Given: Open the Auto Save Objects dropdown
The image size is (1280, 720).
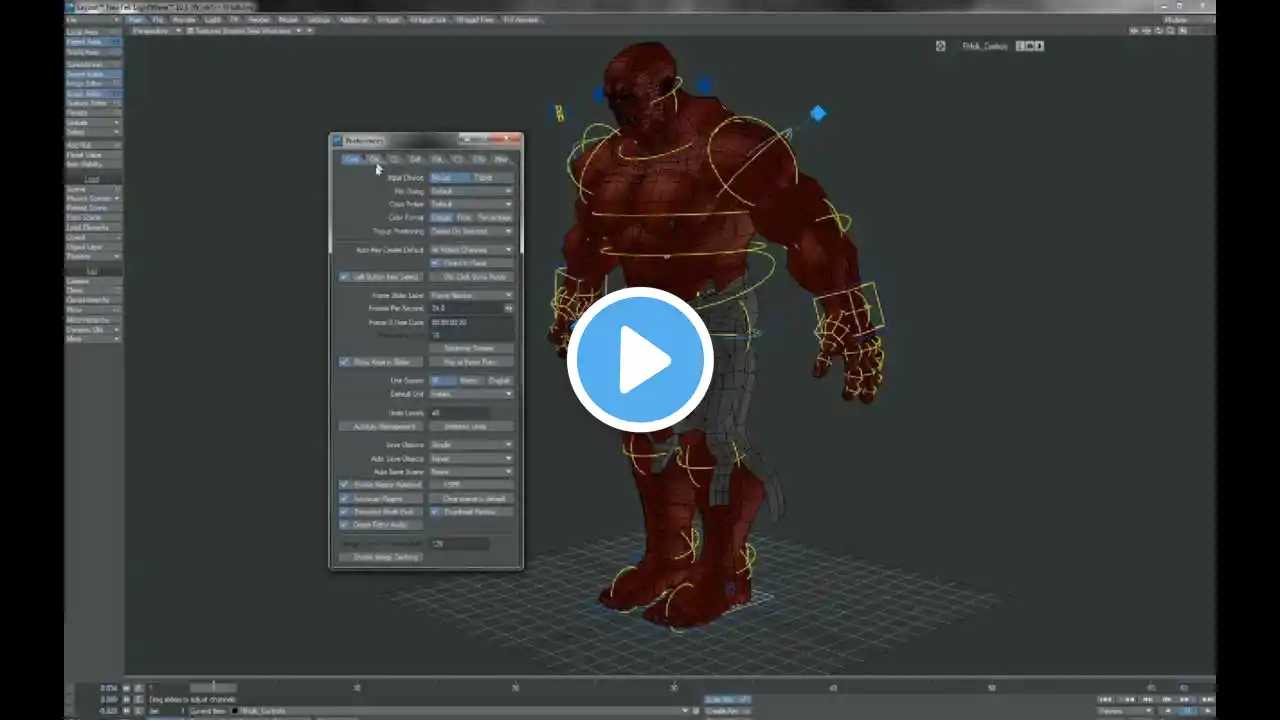Looking at the screenshot, I should (x=472, y=459).
